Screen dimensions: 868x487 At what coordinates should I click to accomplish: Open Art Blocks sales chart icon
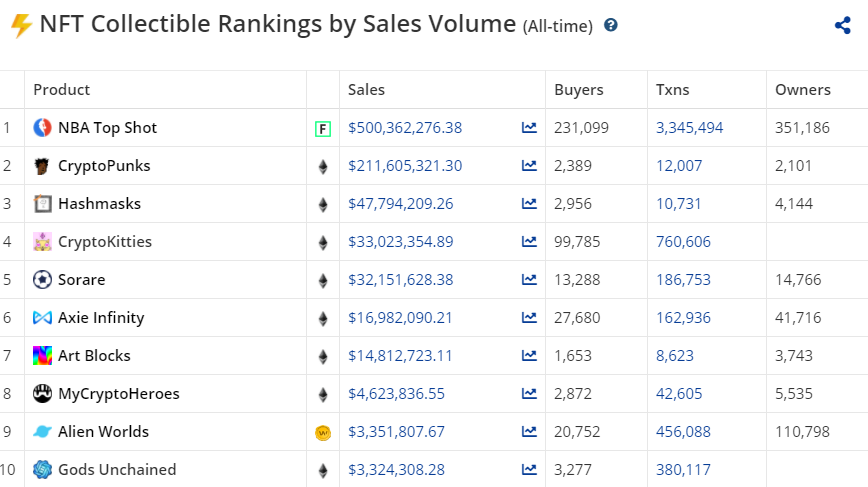click(x=529, y=356)
